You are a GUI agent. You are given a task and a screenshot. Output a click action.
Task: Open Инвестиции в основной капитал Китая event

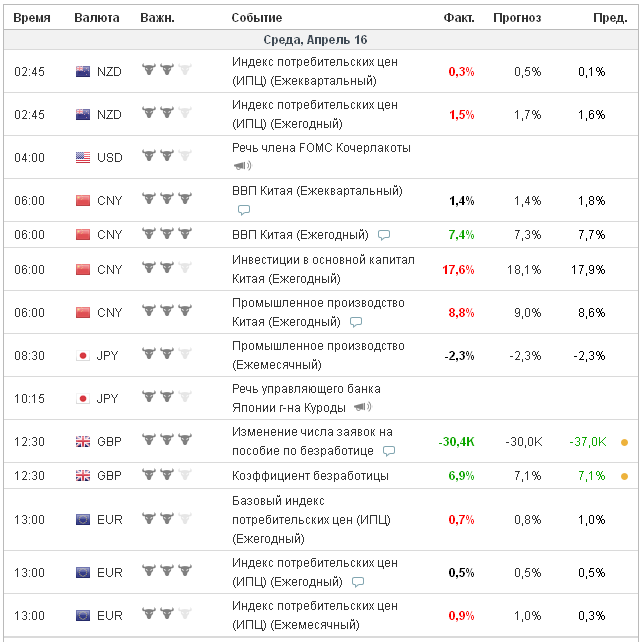tap(314, 269)
